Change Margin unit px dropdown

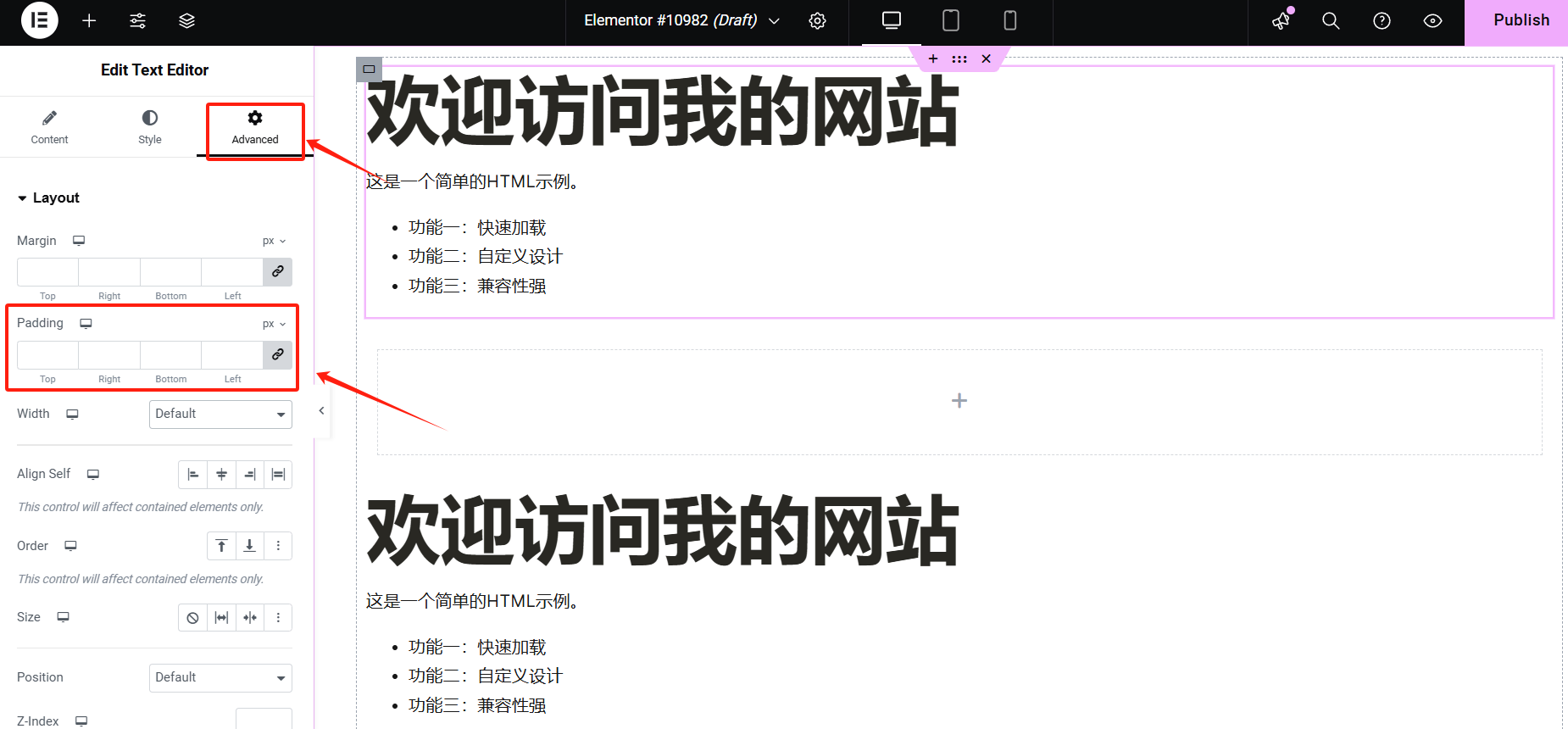tap(274, 241)
